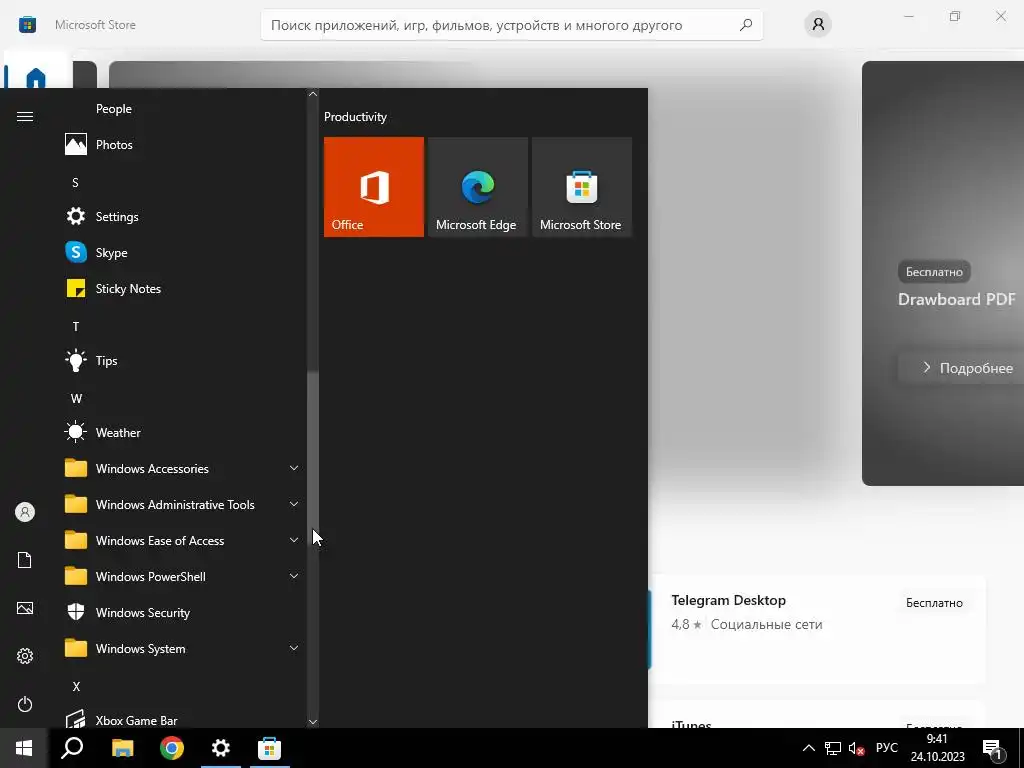Open the Telegram Desktop card
This screenshot has height=768, width=1024.
818,629
